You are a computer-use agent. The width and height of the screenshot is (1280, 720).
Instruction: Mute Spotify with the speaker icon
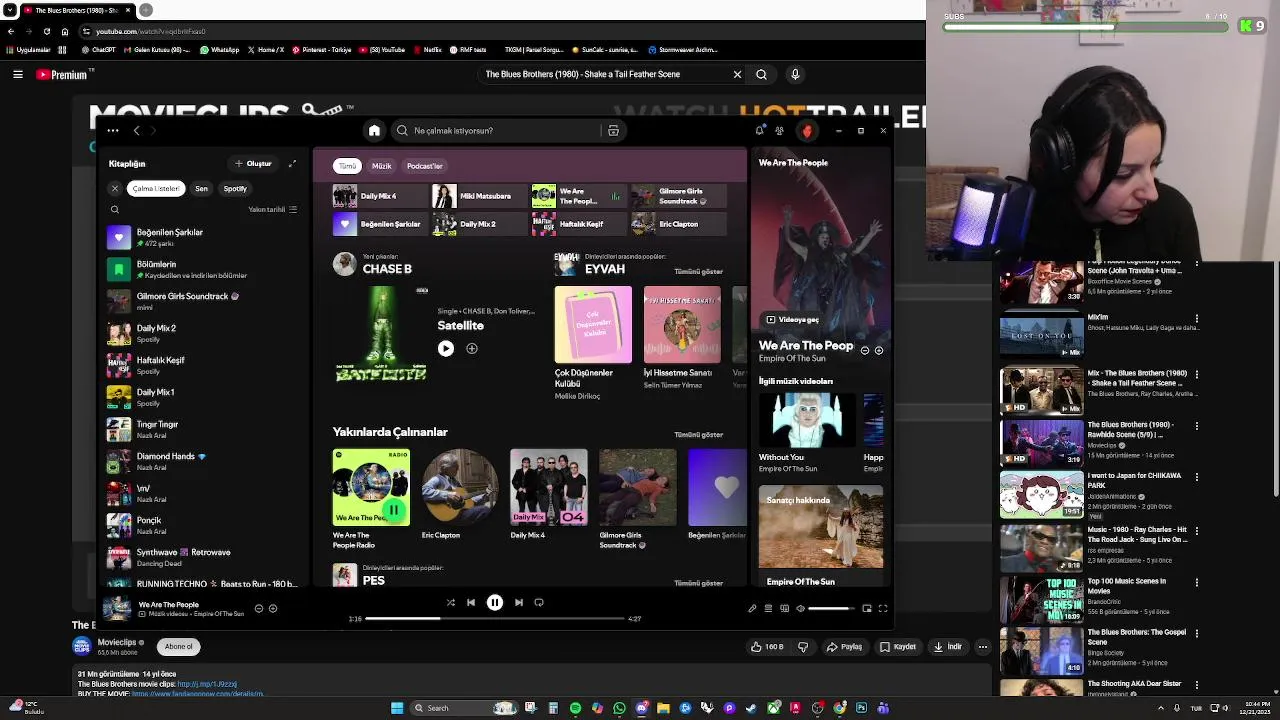[x=800, y=609]
